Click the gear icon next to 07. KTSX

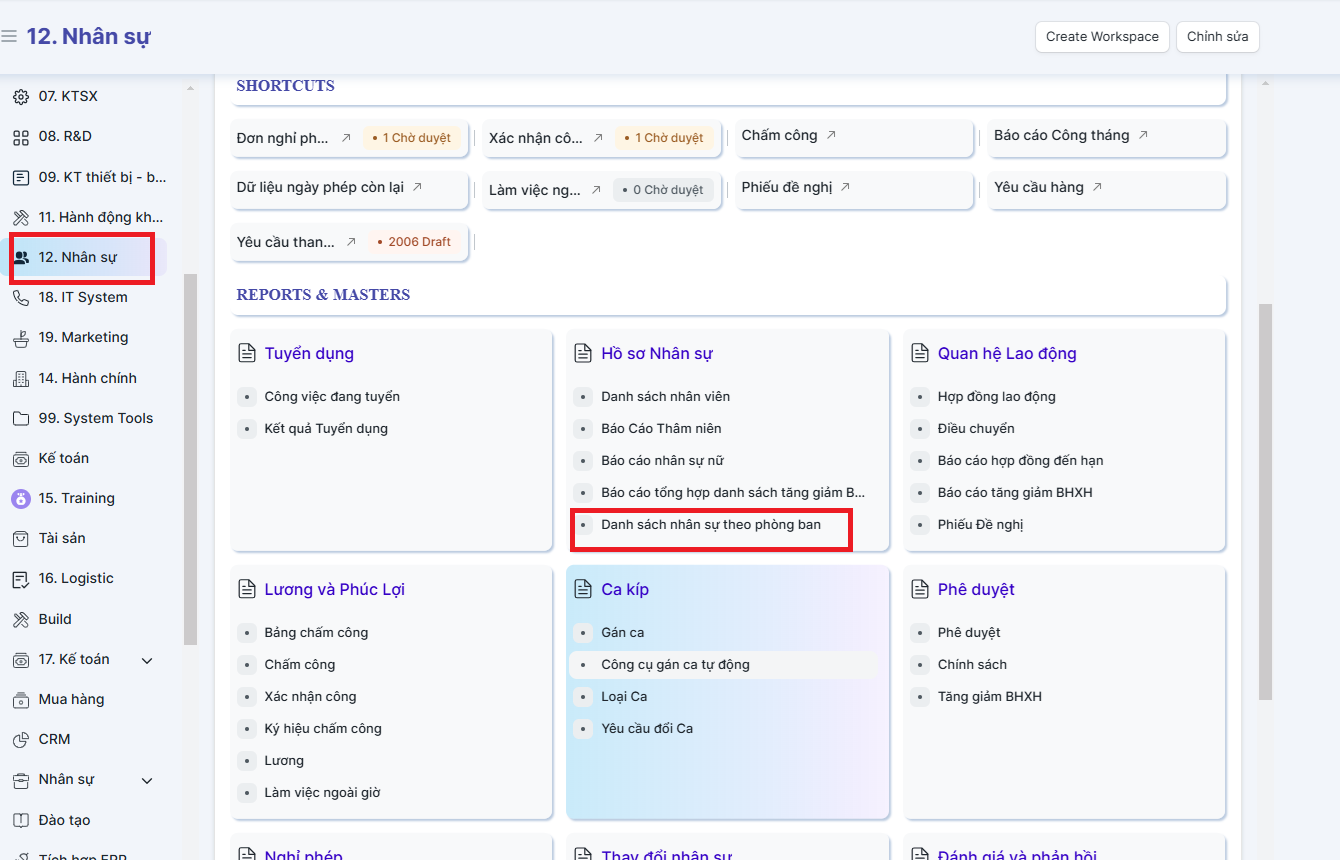[x=20, y=97]
